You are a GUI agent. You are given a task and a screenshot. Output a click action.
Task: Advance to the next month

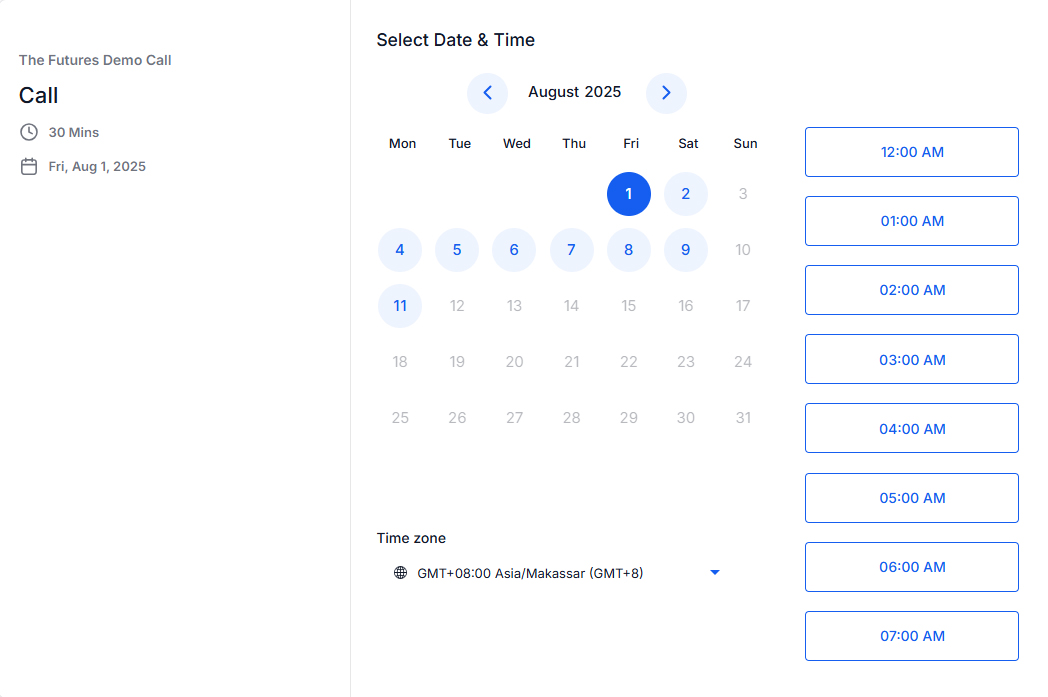tap(666, 93)
